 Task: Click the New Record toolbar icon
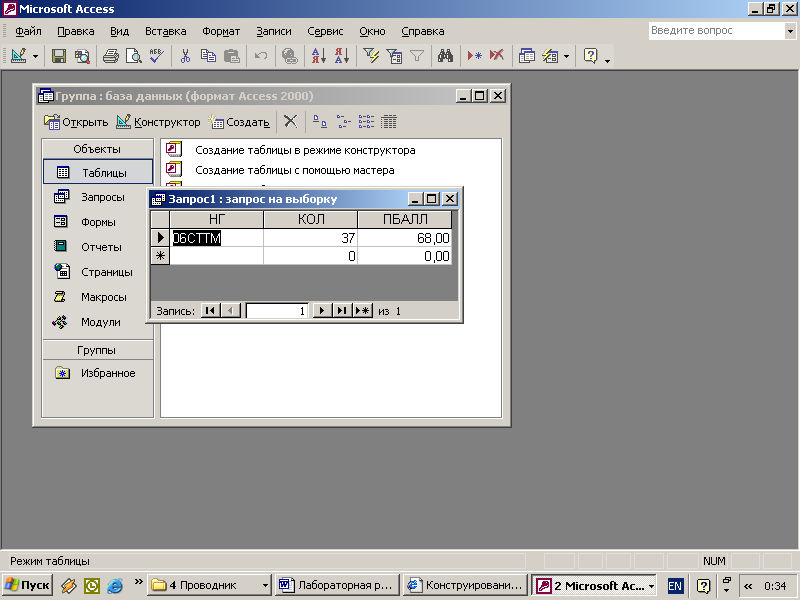pos(474,56)
